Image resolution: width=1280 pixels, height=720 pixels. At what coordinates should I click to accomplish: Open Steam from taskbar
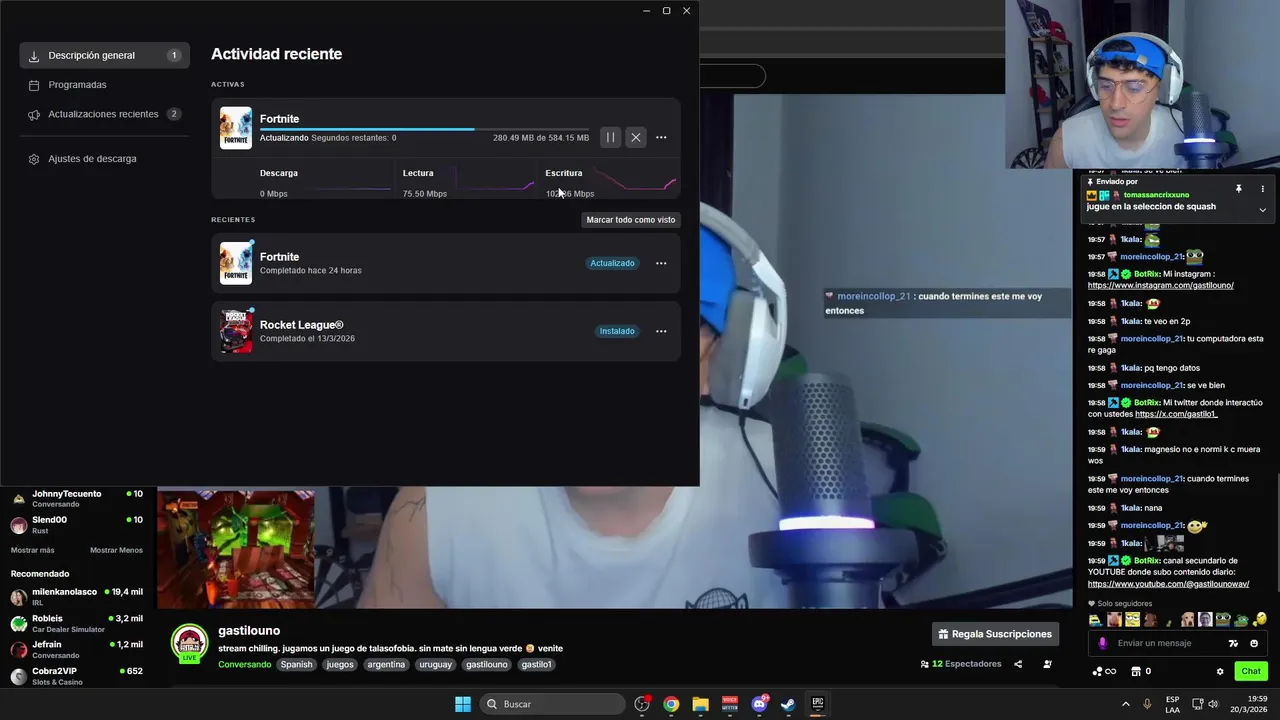coord(788,704)
